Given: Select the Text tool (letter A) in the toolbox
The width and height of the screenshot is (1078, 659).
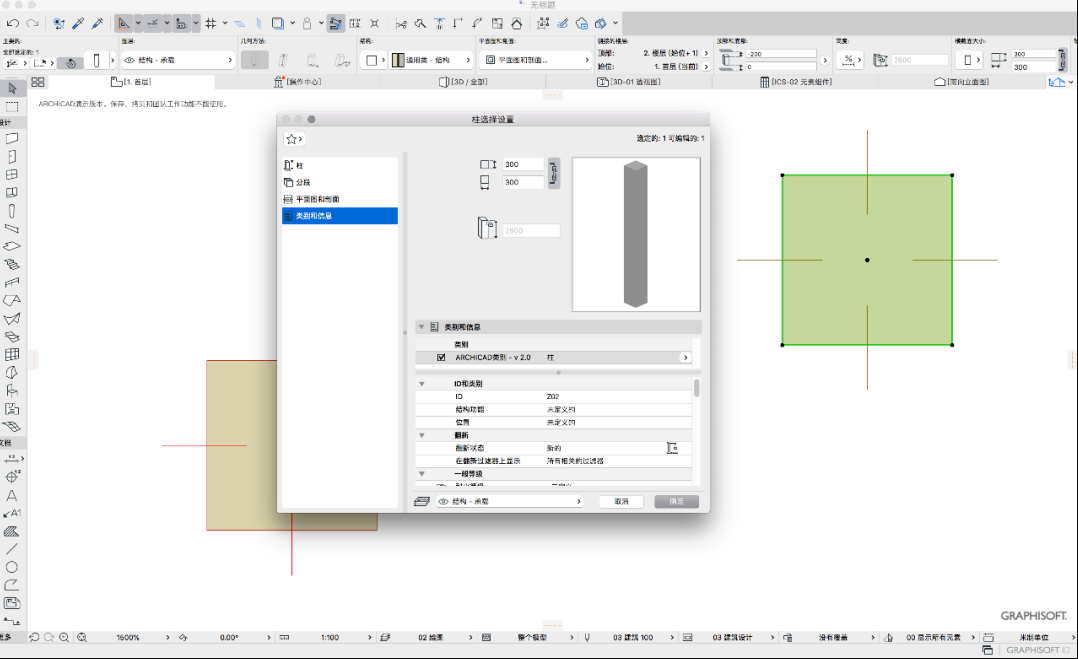Looking at the screenshot, I should pos(12,495).
